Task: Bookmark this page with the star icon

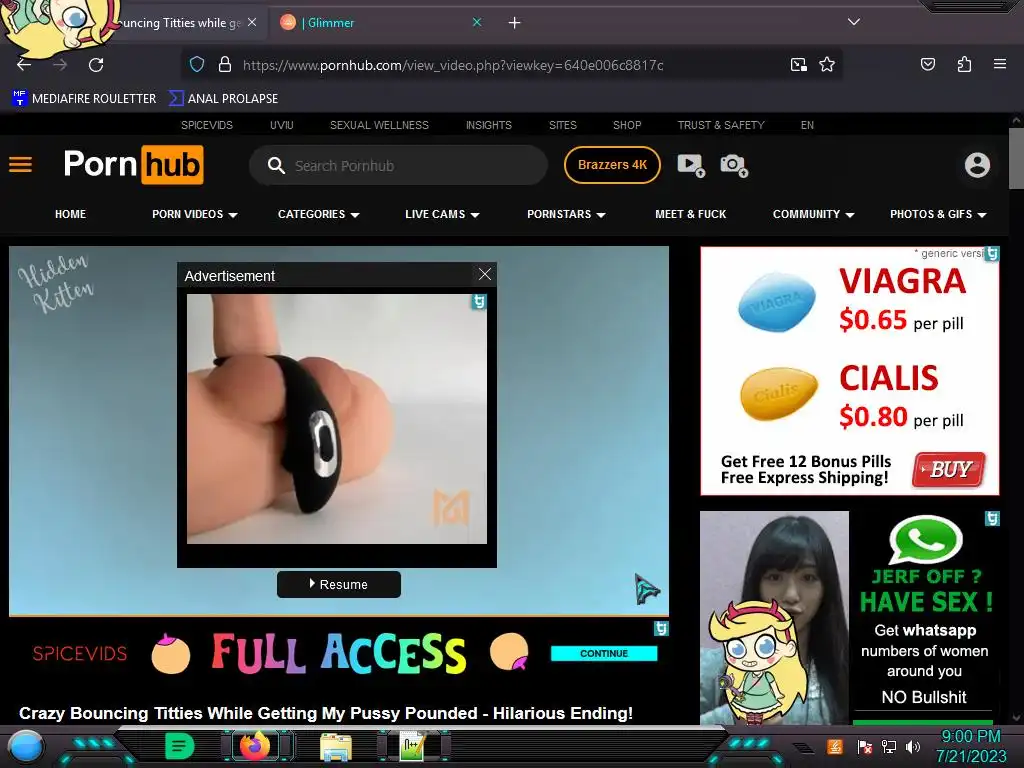Action: click(827, 65)
